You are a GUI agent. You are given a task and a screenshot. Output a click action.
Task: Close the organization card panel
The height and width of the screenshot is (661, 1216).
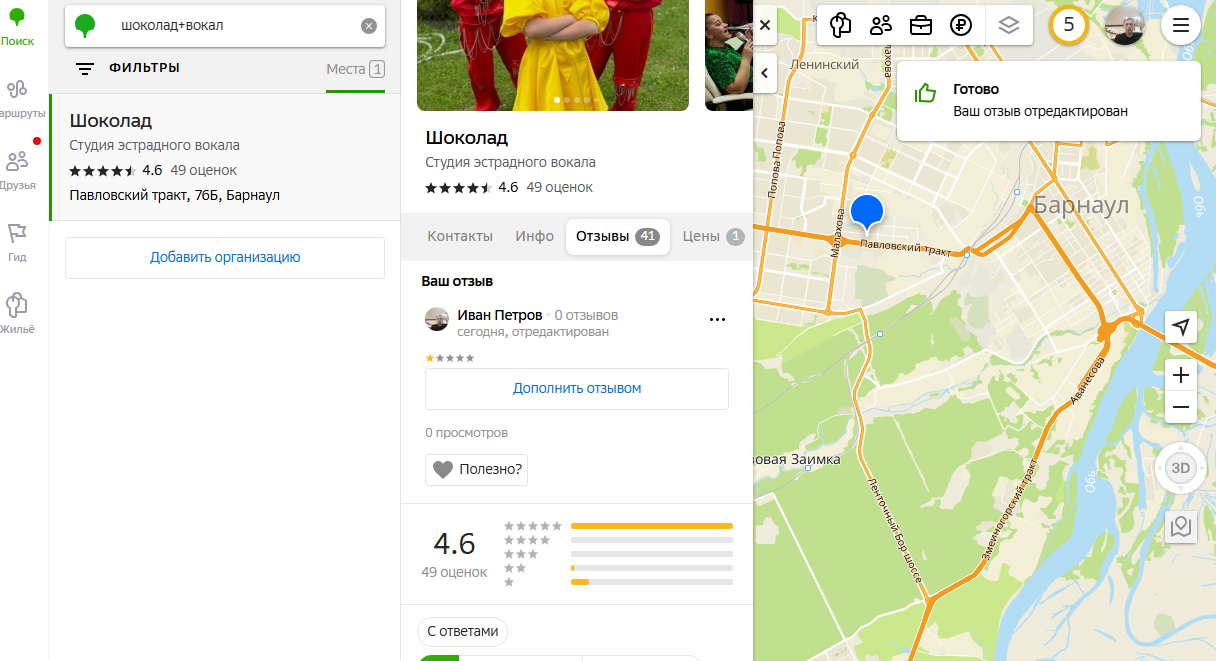point(765,26)
